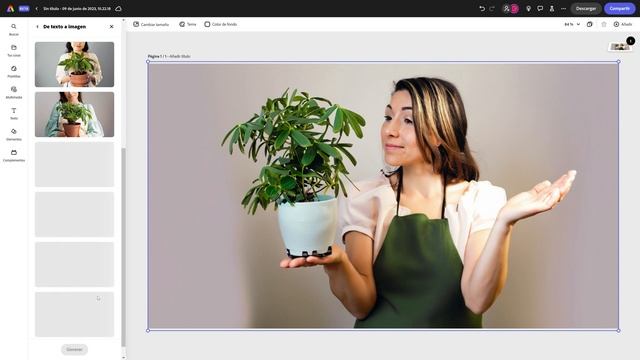Open the more options ellipsis menu
This screenshot has height=360, width=640.
coord(564,9)
